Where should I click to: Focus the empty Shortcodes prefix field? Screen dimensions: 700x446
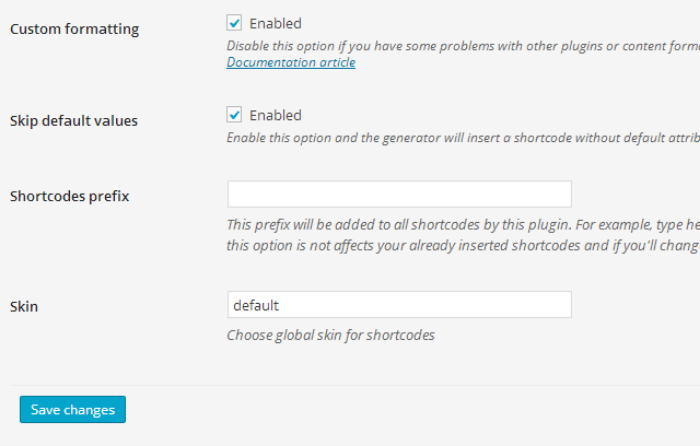(x=400, y=194)
